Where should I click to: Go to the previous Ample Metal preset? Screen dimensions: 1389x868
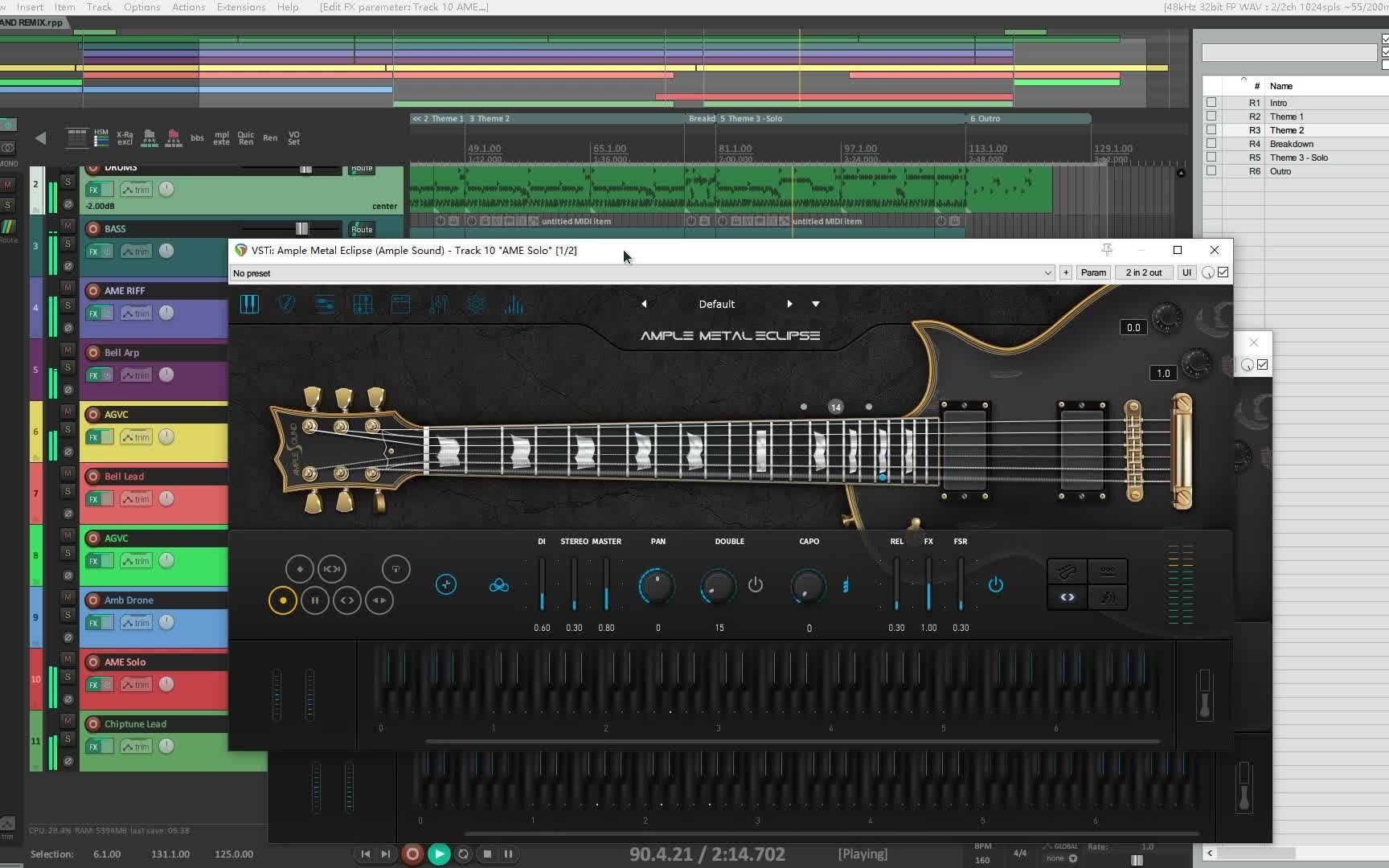[x=644, y=304]
